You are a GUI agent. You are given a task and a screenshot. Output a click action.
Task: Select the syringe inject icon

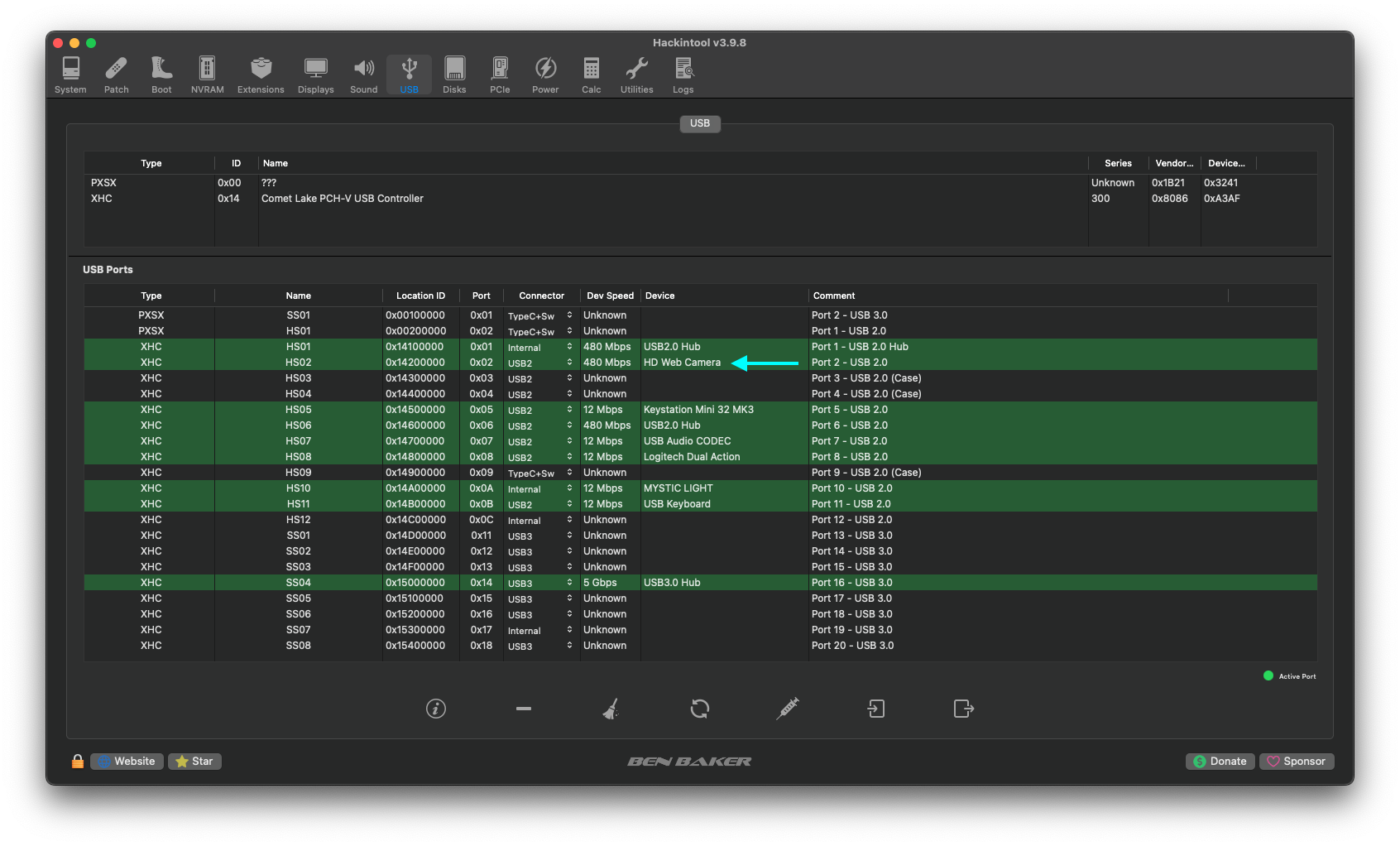787,709
